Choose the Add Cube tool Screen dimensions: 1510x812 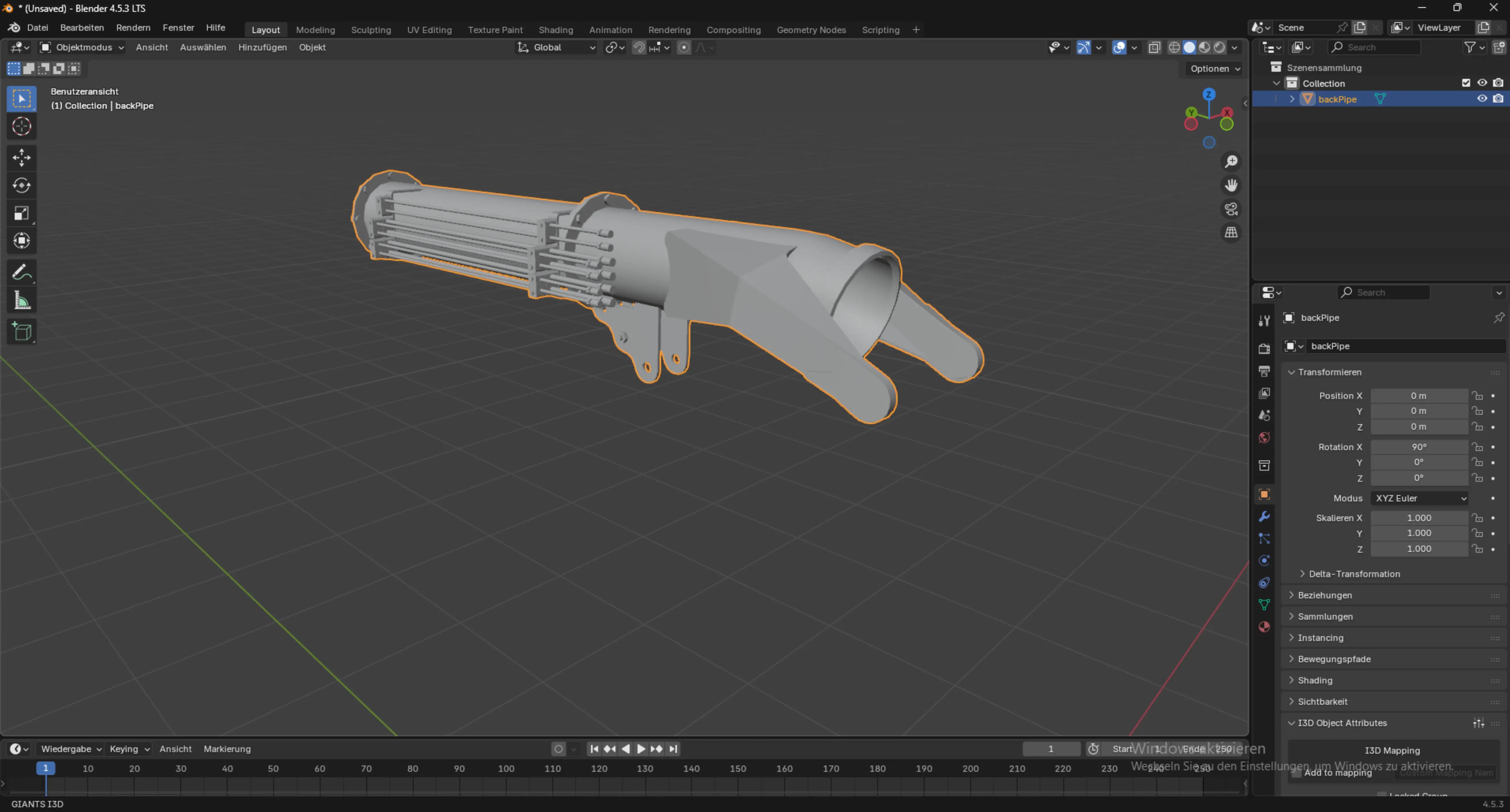(x=22, y=332)
